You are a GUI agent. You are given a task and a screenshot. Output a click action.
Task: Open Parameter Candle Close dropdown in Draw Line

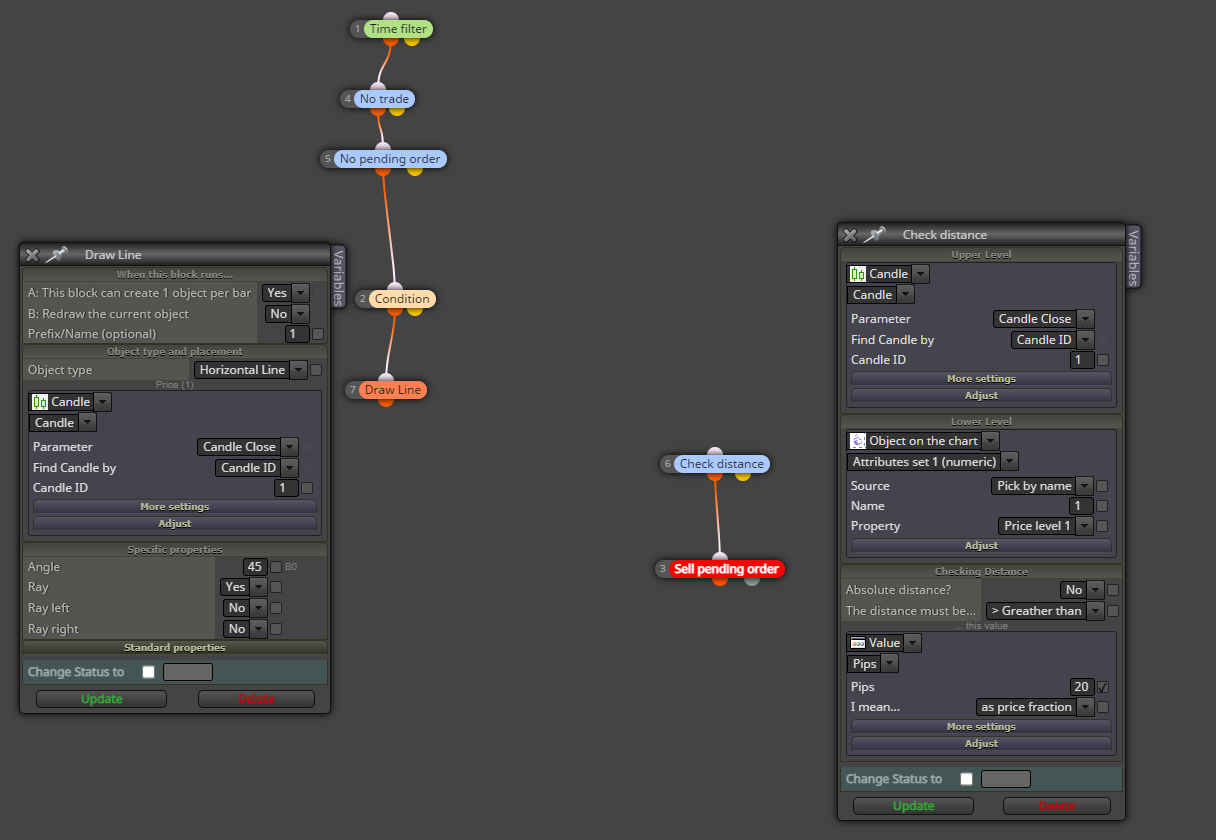coord(248,447)
